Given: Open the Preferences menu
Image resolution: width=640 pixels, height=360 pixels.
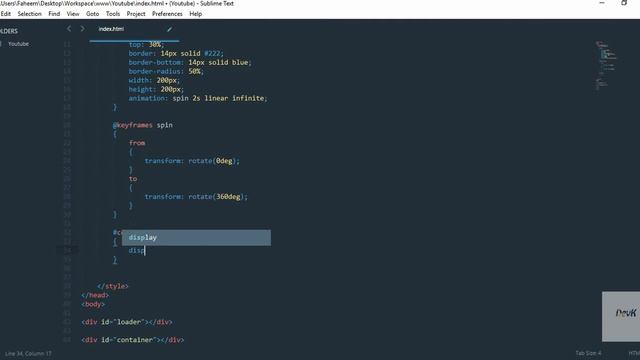Looking at the screenshot, I should click(x=167, y=14).
